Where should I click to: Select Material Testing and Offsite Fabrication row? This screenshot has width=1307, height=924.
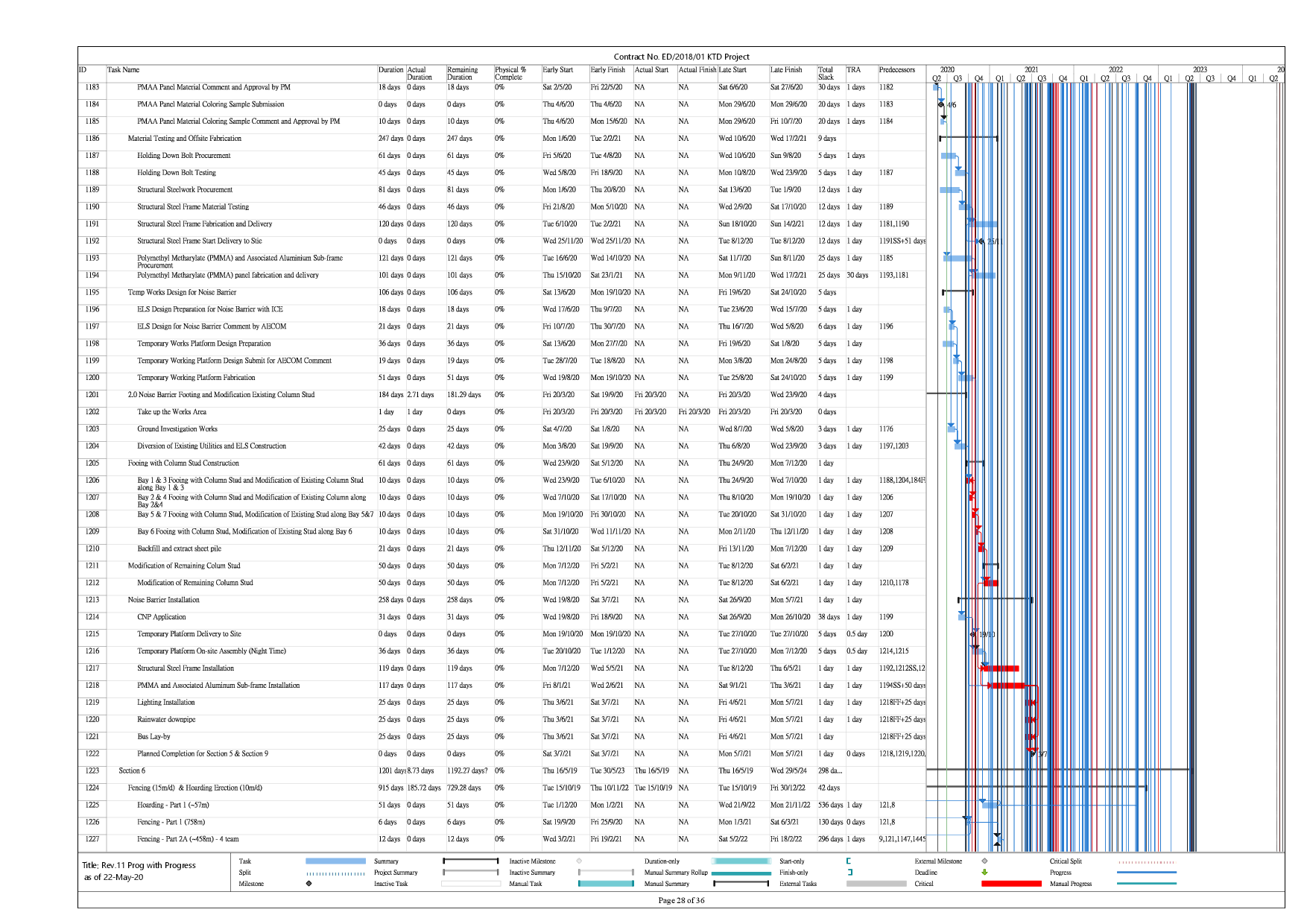coord(184,139)
